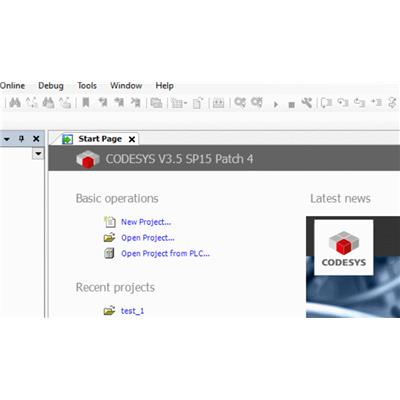400x400 pixels.
Task: Click the Replace icon after first binoculars
Action: pos(32,103)
